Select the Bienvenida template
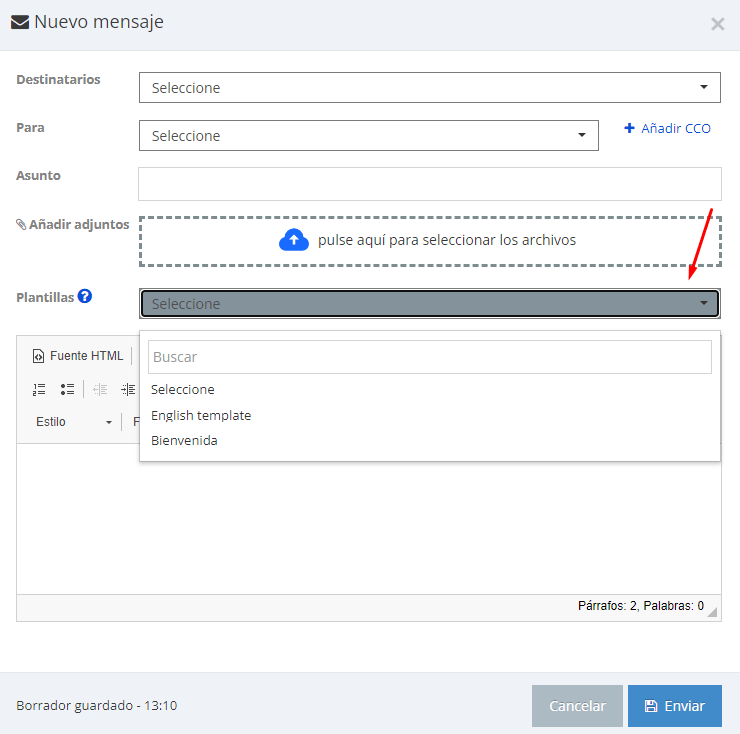 pyautogui.click(x=184, y=440)
